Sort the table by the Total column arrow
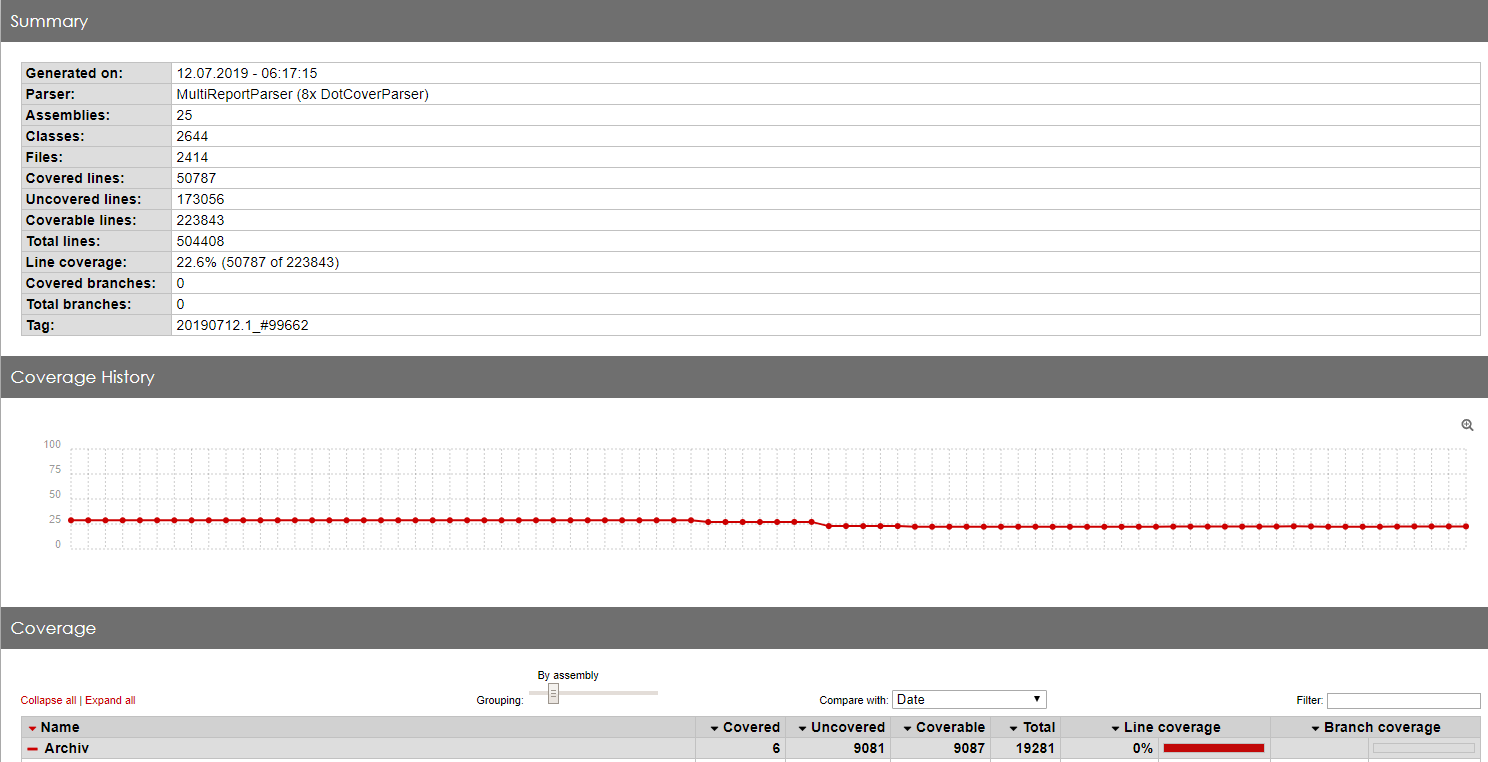This screenshot has width=1488, height=762. click(1014, 727)
